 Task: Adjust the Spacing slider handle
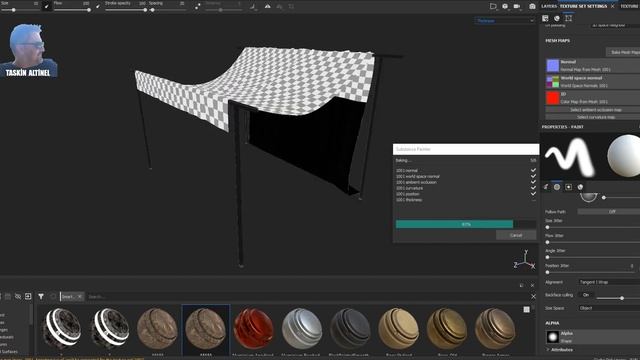tap(153, 10)
